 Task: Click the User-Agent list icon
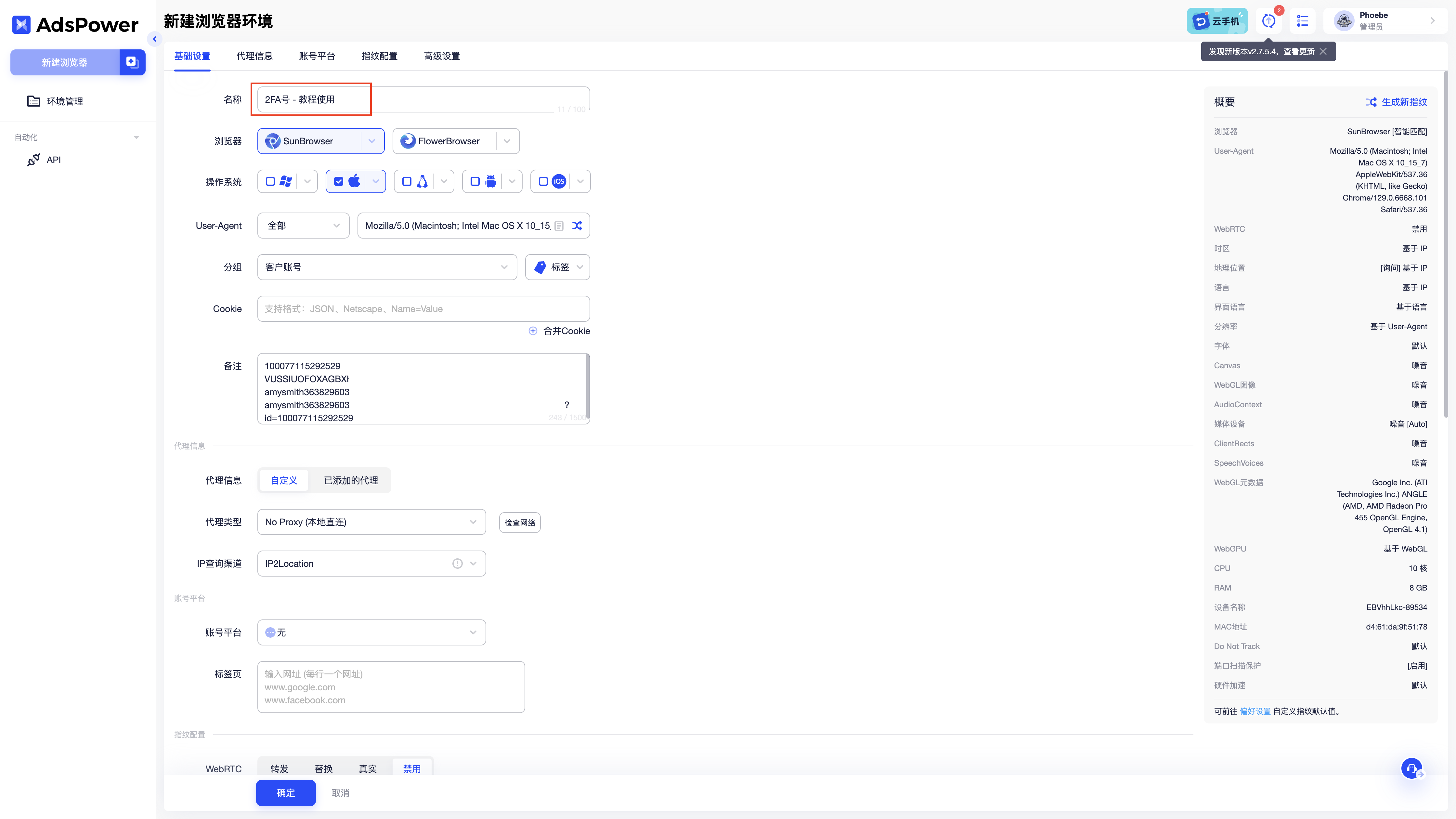(x=559, y=226)
